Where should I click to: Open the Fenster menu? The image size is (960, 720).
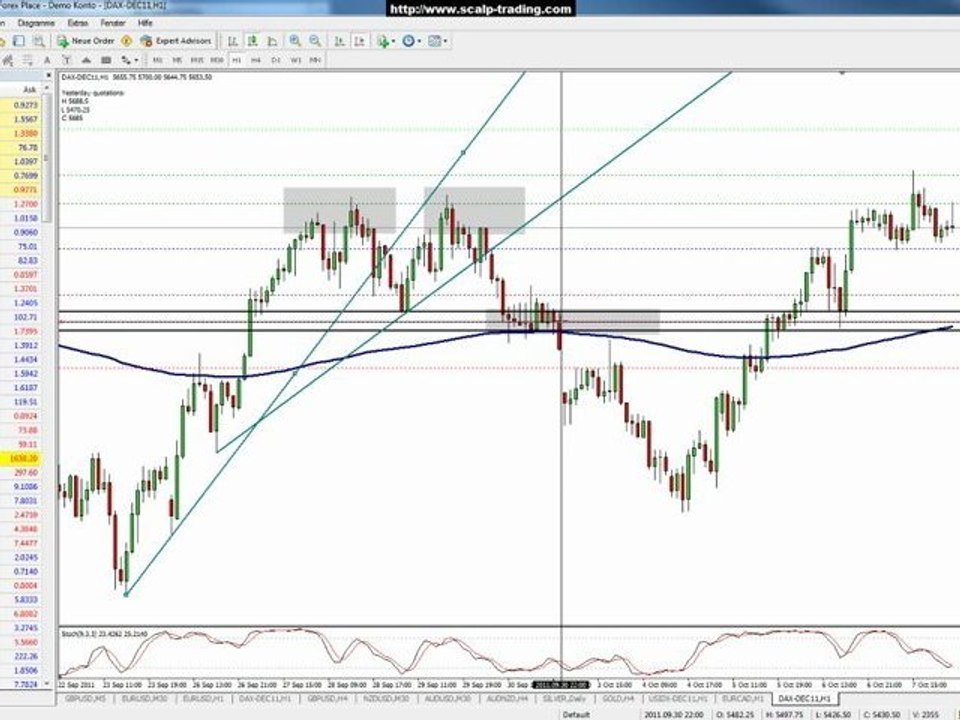113,23
